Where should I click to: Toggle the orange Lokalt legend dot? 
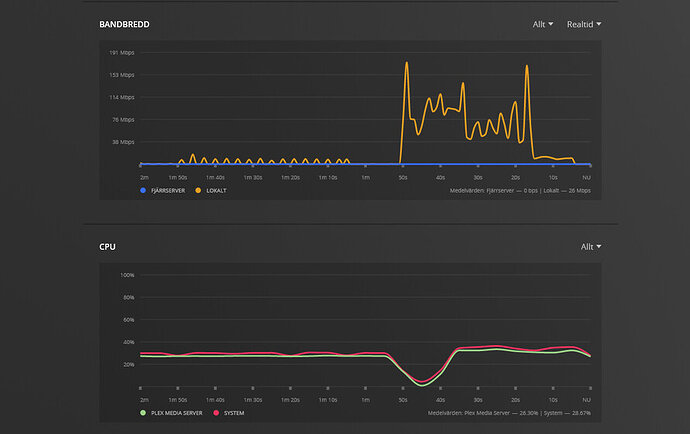198,191
